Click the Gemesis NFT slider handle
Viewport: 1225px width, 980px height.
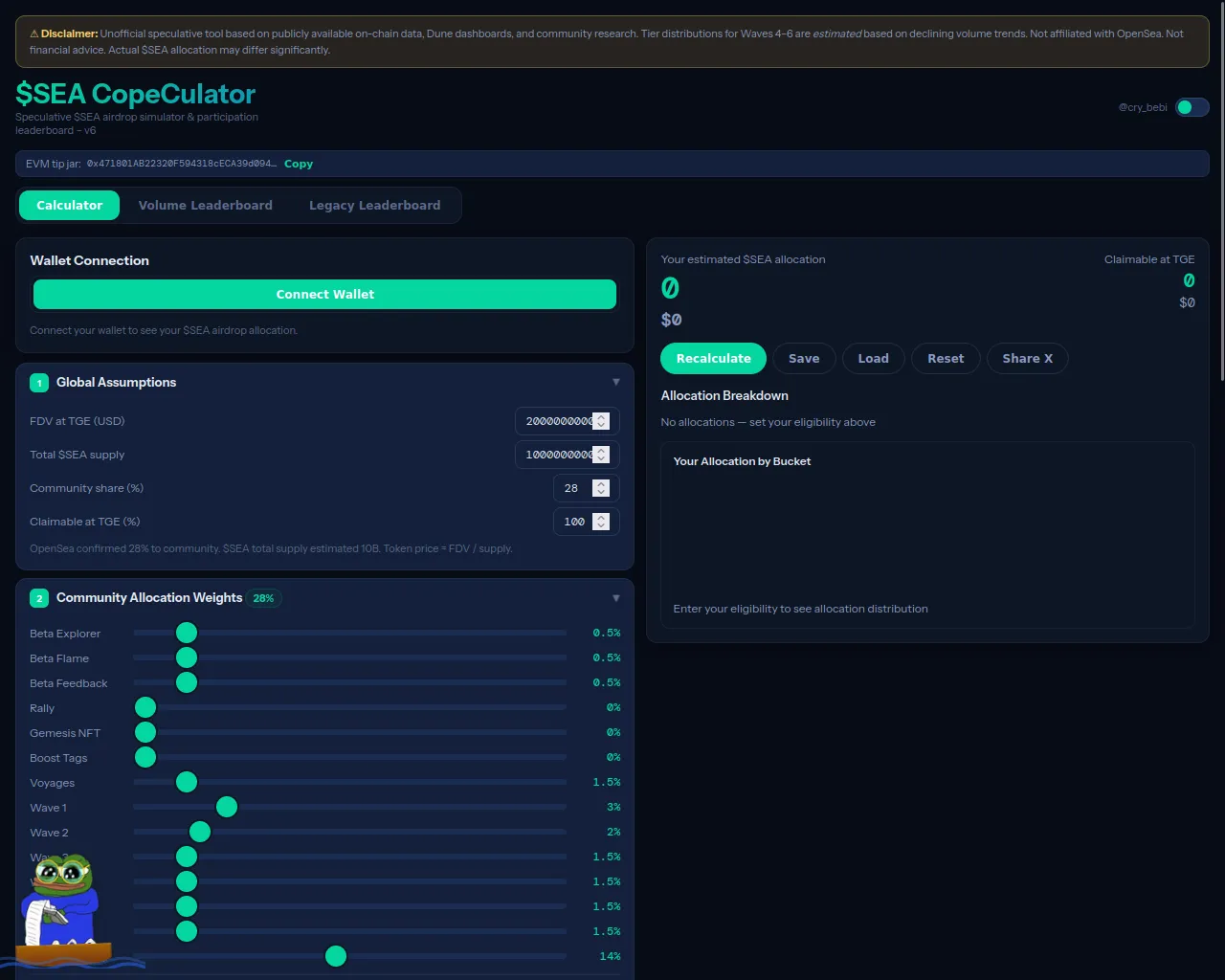click(x=145, y=732)
